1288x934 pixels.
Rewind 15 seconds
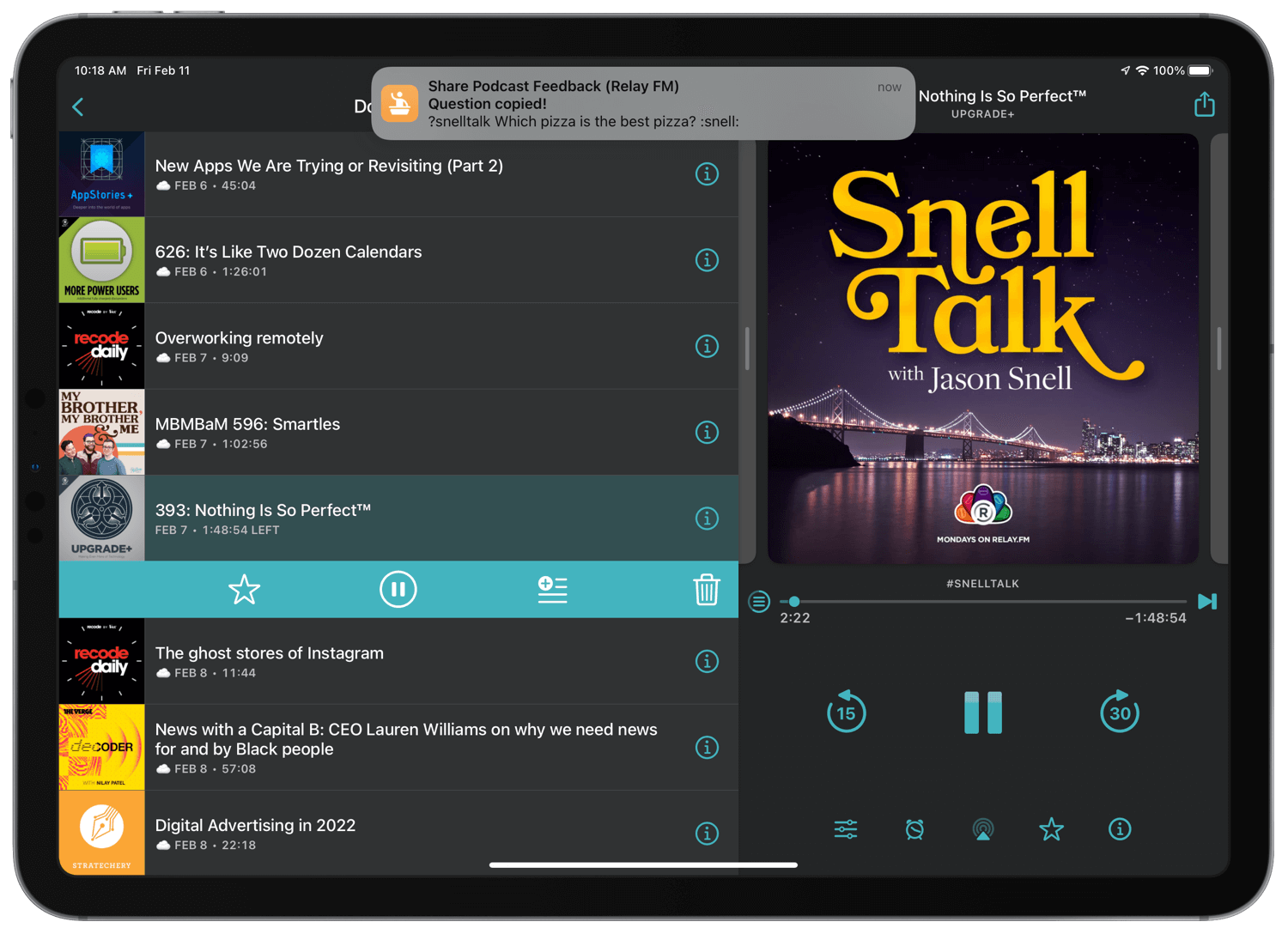coord(846,712)
